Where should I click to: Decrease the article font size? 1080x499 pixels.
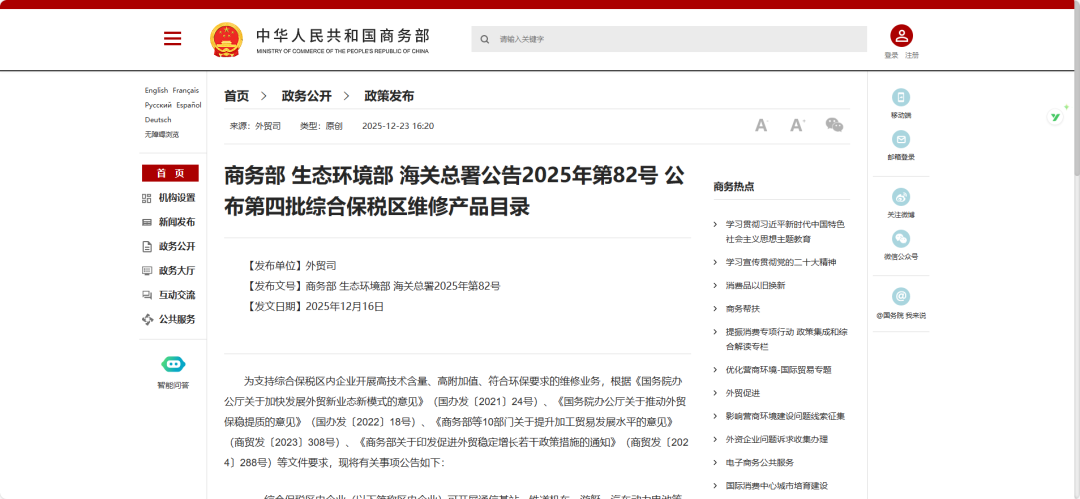pos(762,125)
